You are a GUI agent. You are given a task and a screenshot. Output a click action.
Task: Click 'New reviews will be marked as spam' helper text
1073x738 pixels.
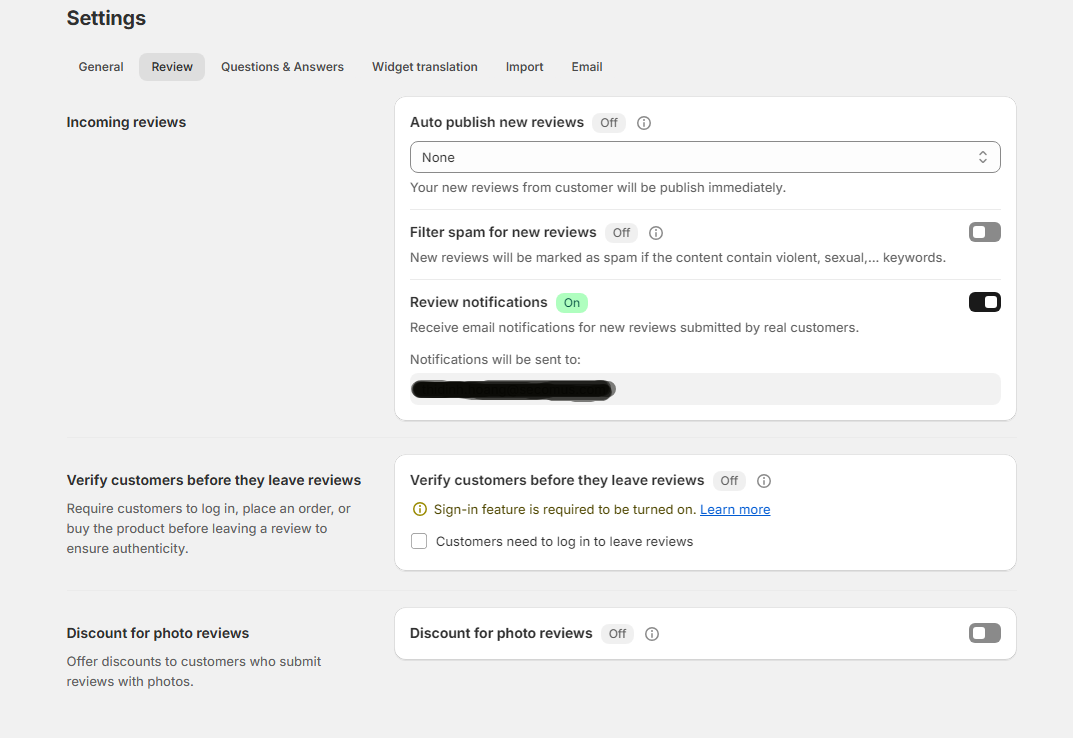coord(677,257)
